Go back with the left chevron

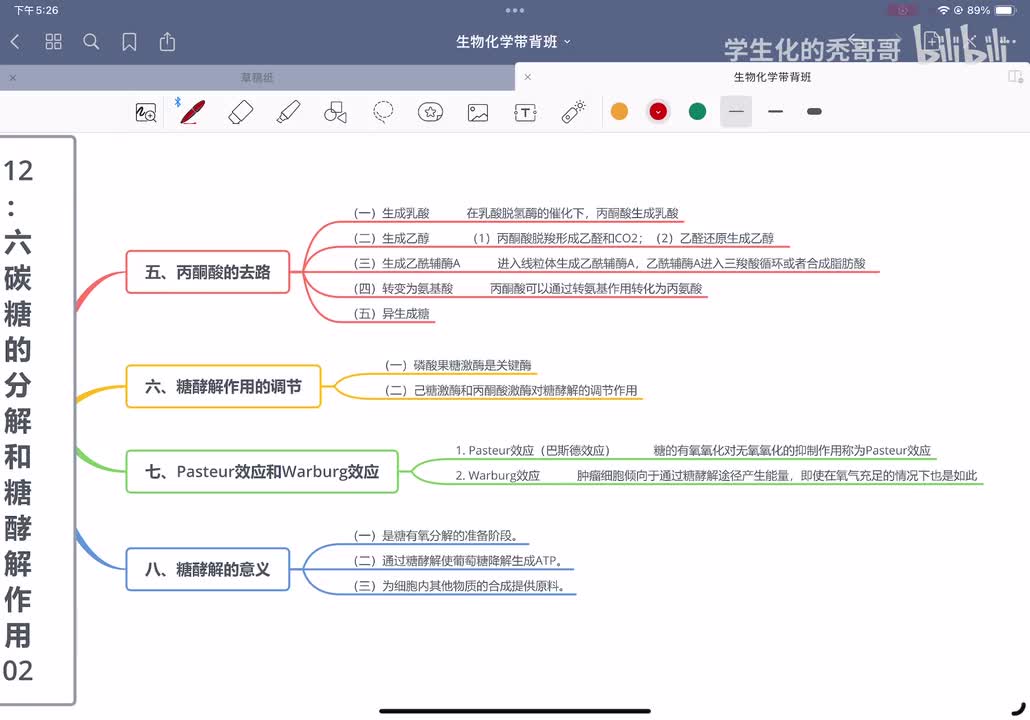click(16, 42)
